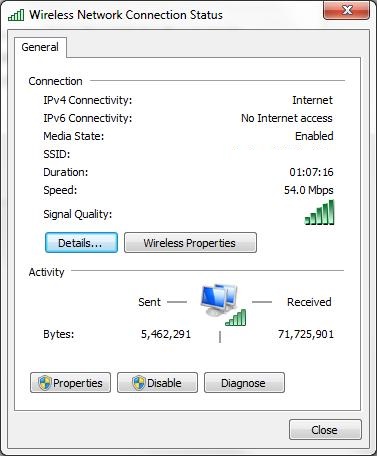Click the Signal Quality bars indicator

319,212
